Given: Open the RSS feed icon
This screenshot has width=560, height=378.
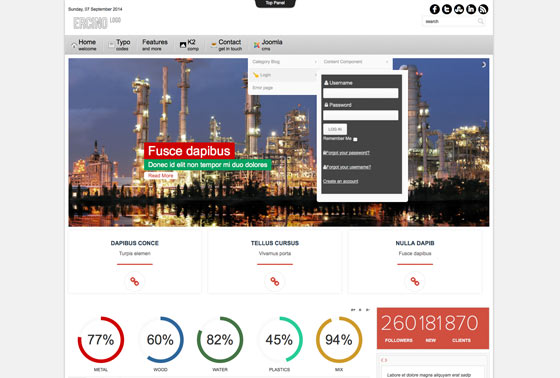Looking at the screenshot, I should coord(483,9).
